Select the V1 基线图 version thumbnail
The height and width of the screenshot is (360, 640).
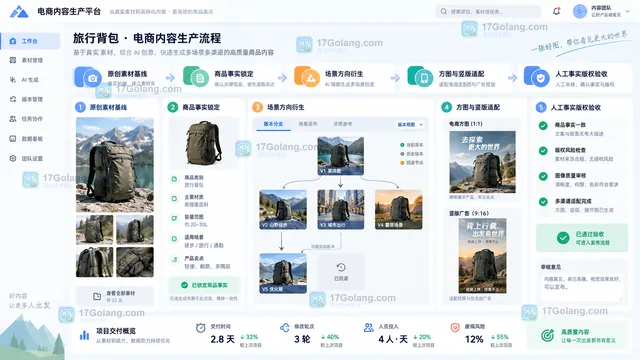tap(341, 156)
